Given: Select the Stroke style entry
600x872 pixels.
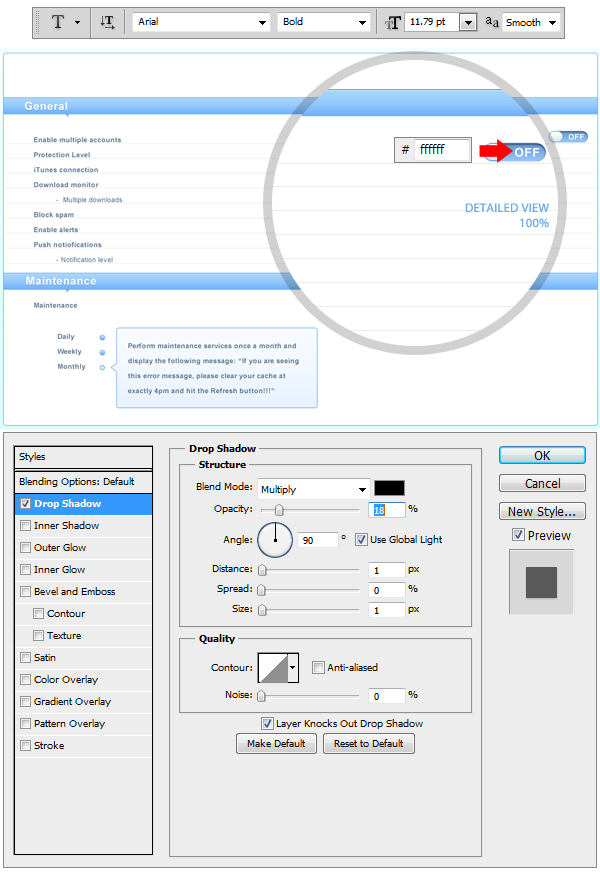Looking at the screenshot, I should point(48,746).
